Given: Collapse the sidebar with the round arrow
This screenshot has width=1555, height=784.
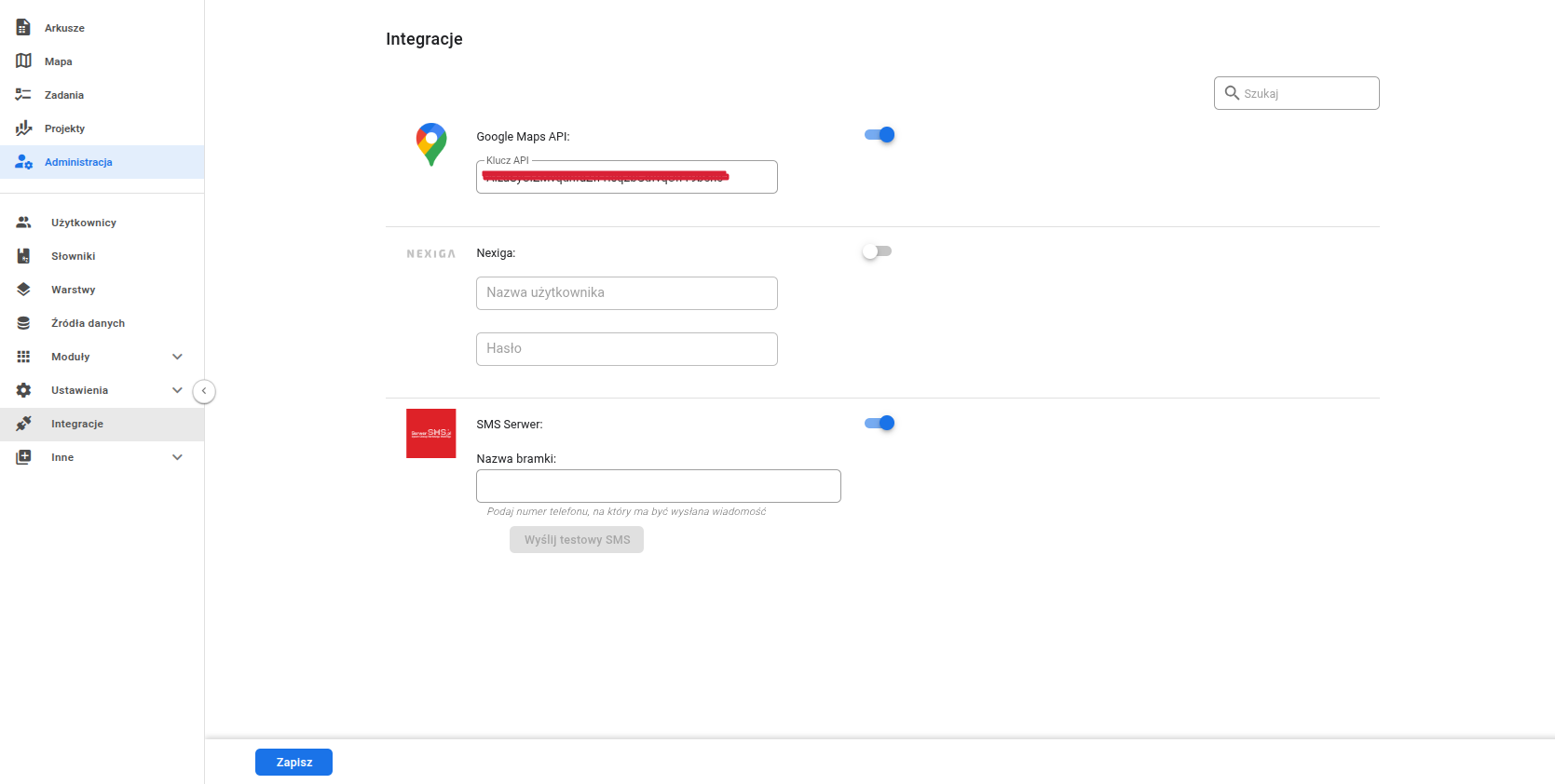Looking at the screenshot, I should coord(204,391).
